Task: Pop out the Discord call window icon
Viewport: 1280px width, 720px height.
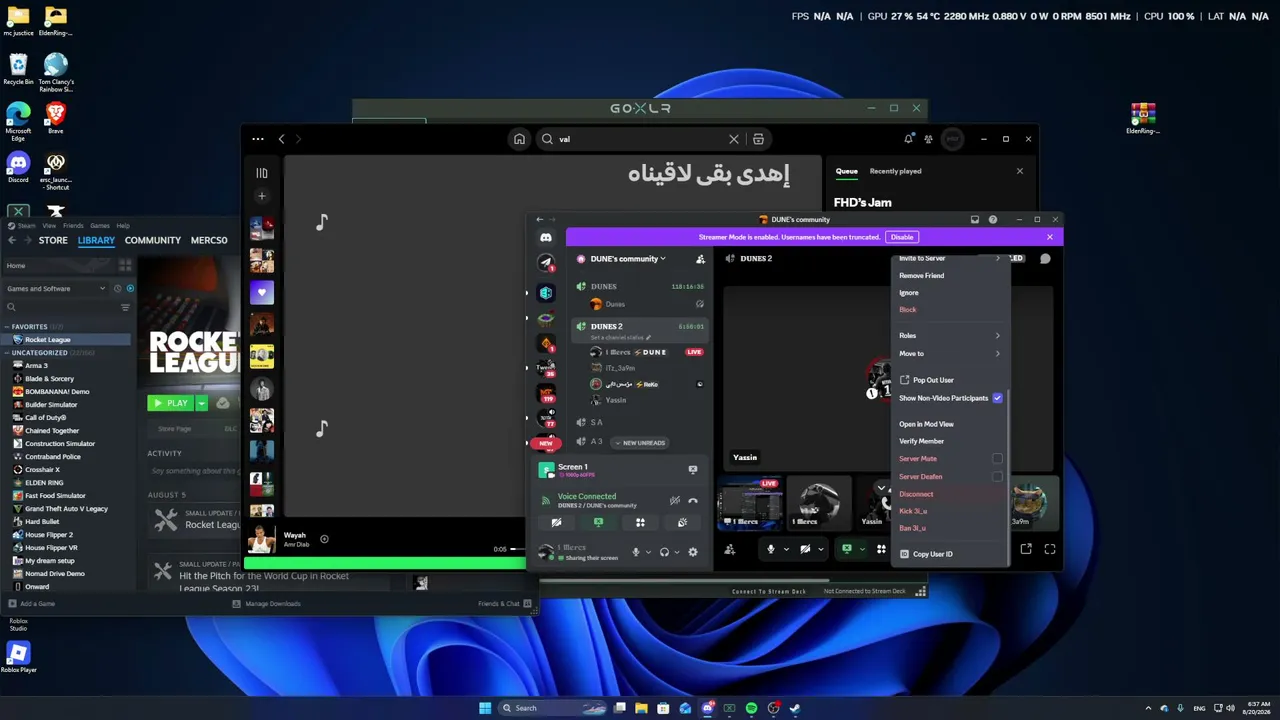Action: [x=1026, y=549]
